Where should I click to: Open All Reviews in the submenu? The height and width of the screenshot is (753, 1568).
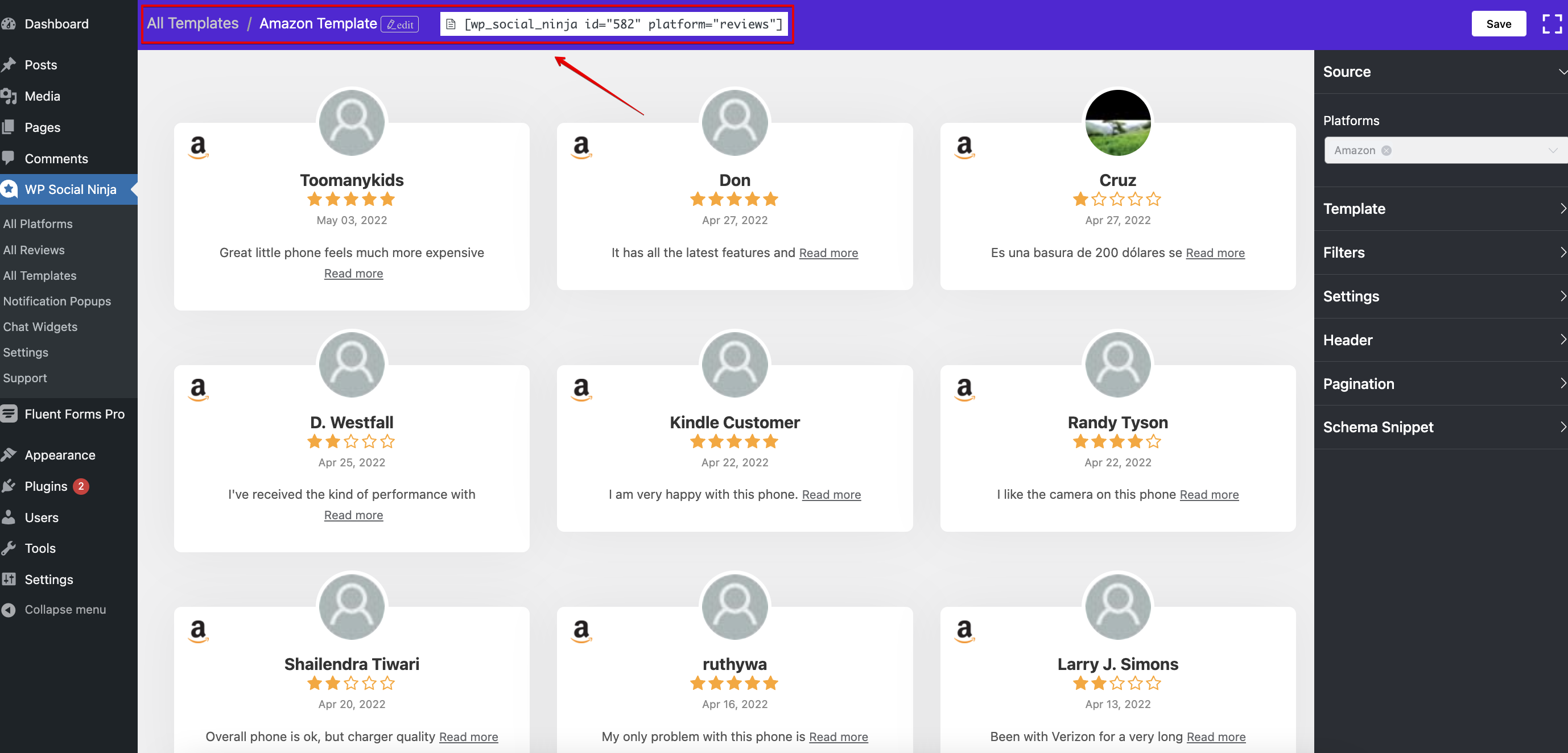[x=34, y=250]
